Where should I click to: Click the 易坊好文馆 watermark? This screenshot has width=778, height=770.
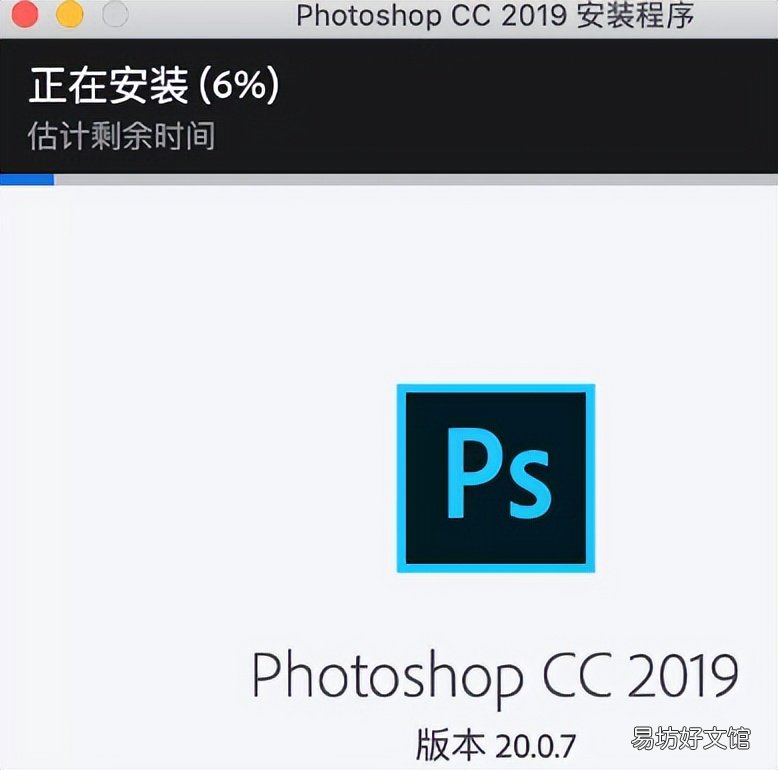[690, 738]
